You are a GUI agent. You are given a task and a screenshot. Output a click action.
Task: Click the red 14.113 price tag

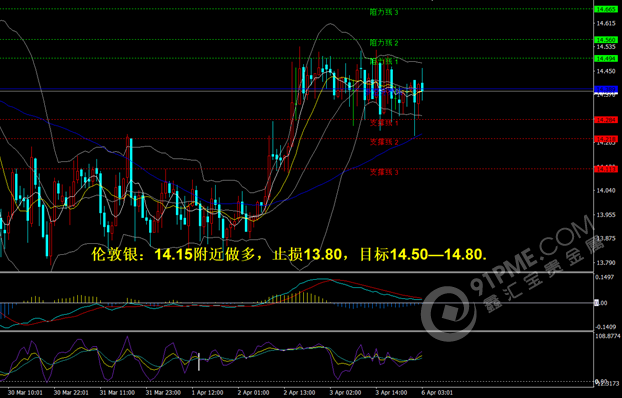pos(605,169)
